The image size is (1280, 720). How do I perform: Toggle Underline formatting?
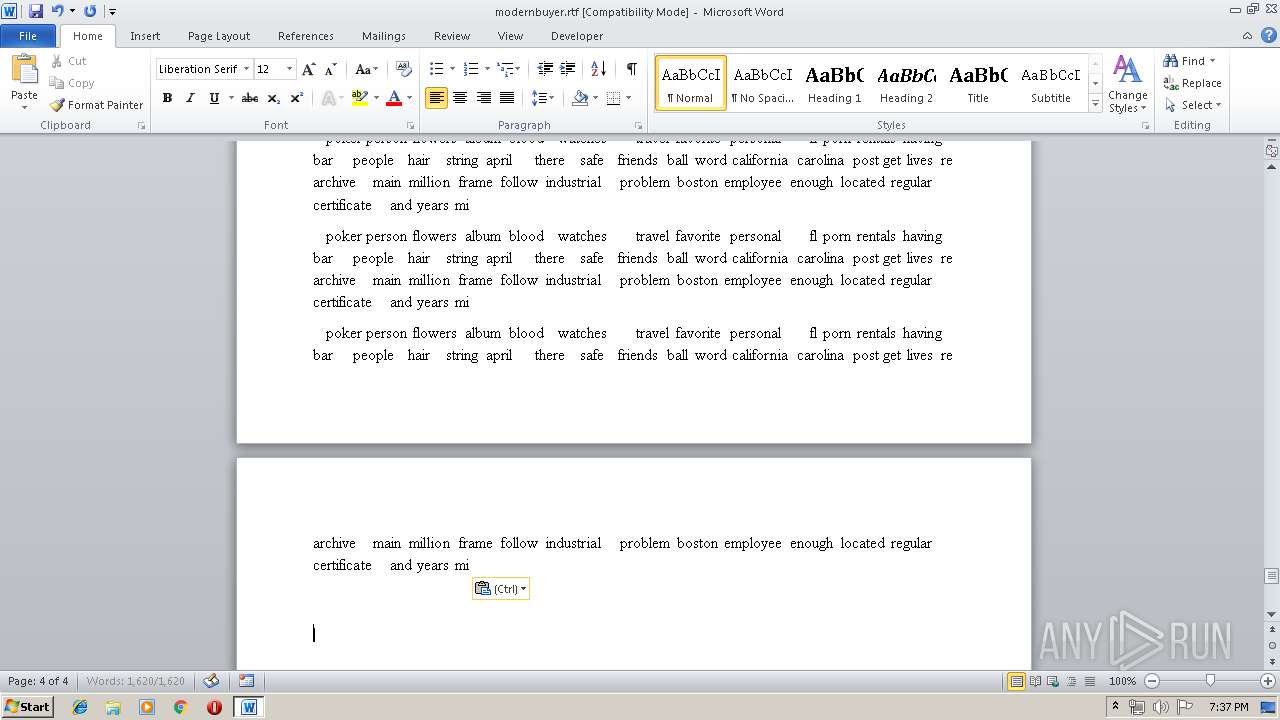[213, 98]
